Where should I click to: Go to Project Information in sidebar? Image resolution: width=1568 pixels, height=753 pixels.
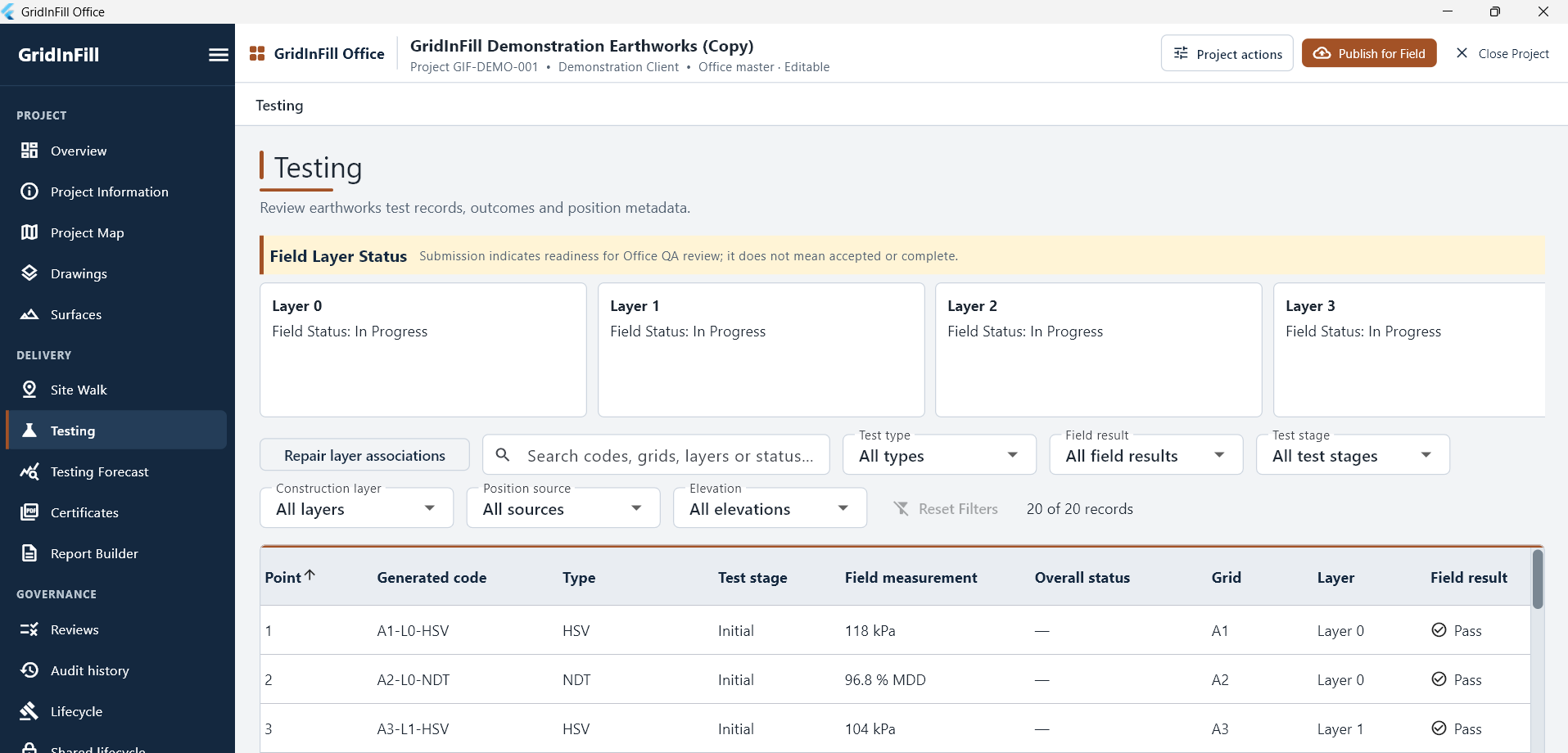pyautogui.click(x=116, y=192)
